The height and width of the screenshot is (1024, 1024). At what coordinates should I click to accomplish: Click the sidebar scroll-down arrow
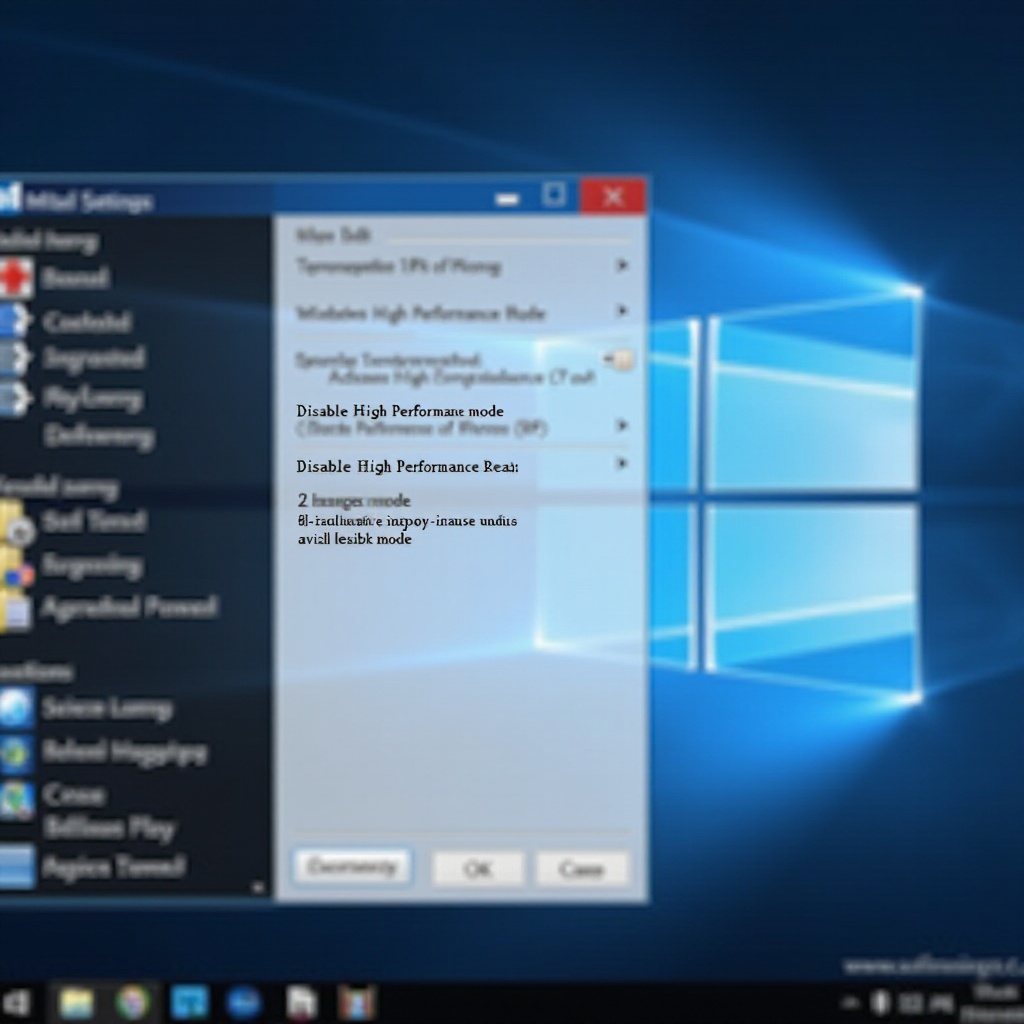click(x=258, y=888)
